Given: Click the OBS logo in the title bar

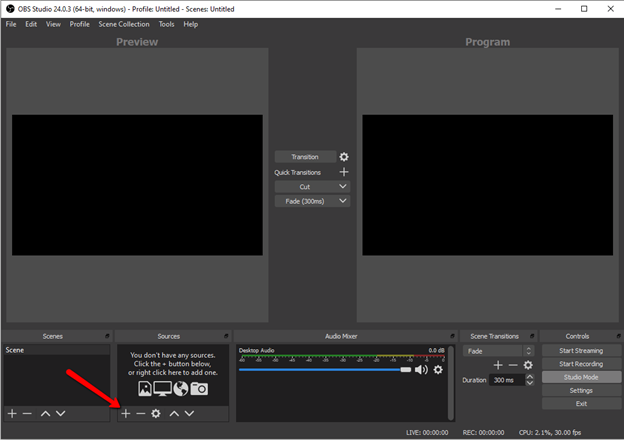Looking at the screenshot, I should [10, 9].
